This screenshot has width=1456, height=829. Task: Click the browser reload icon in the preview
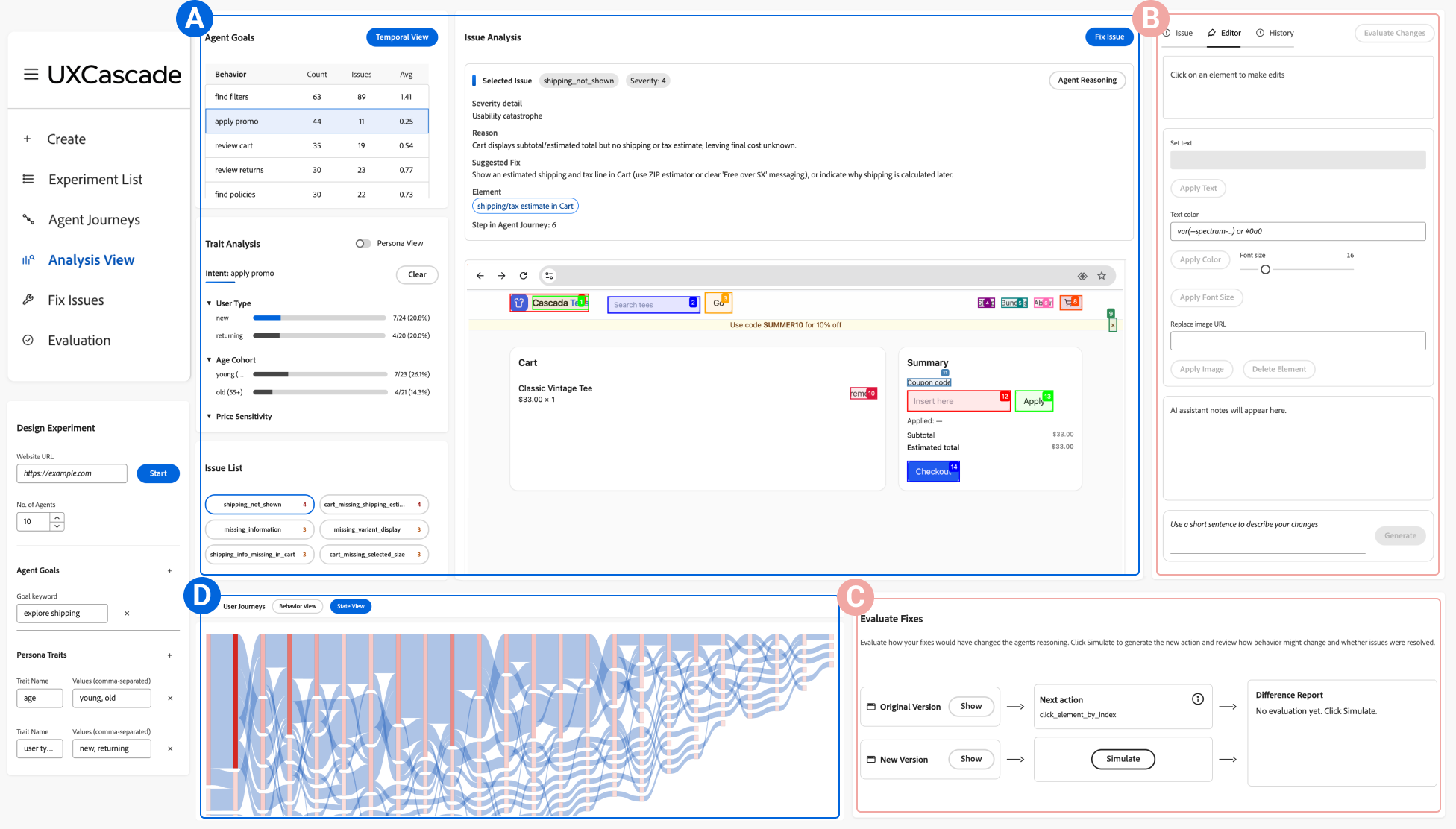pyautogui.click(x=524, y=276)
